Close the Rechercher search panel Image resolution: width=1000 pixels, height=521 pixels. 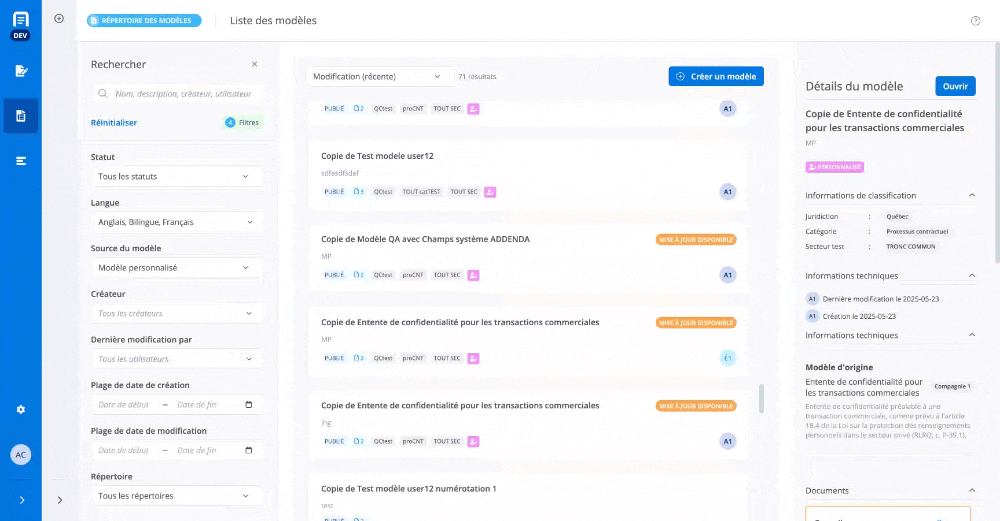(254, 64)
